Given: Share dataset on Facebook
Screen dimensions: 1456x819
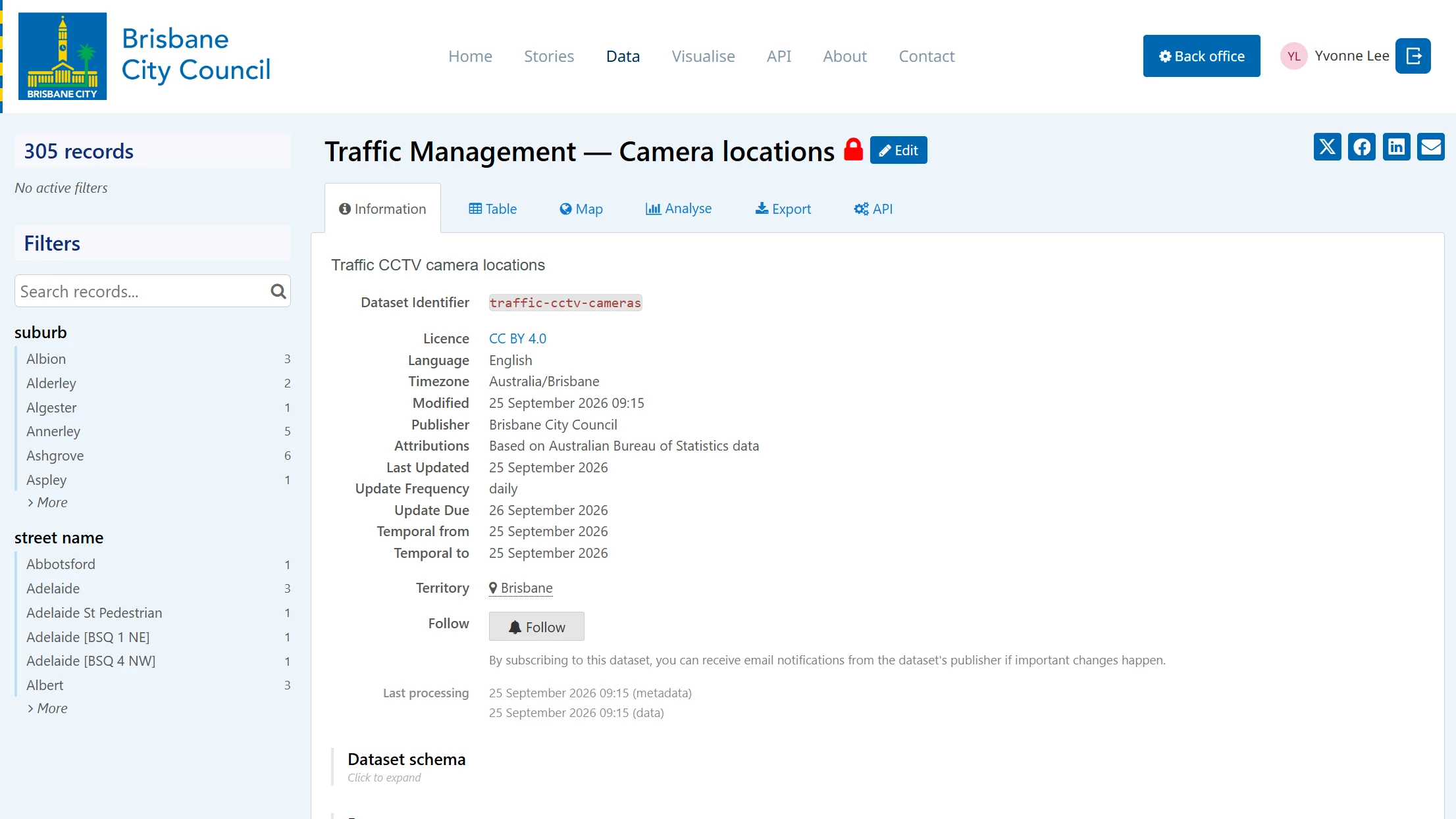Looking at the screenshot, I should (1361, 146).
